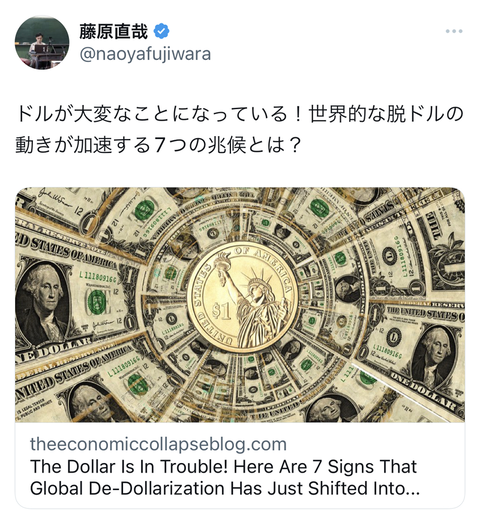This screenshot has height=511, width=480.
Task: Open the dollar bills link preview image
Action: pyautogui.click(x=240, y=305)
